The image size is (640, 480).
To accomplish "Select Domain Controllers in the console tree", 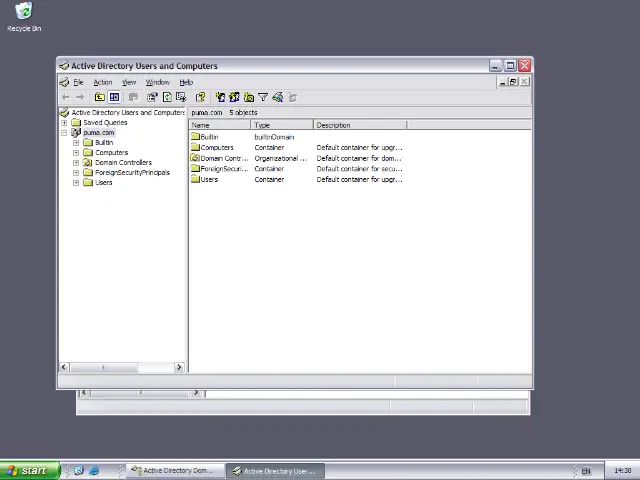I will 123,162.
